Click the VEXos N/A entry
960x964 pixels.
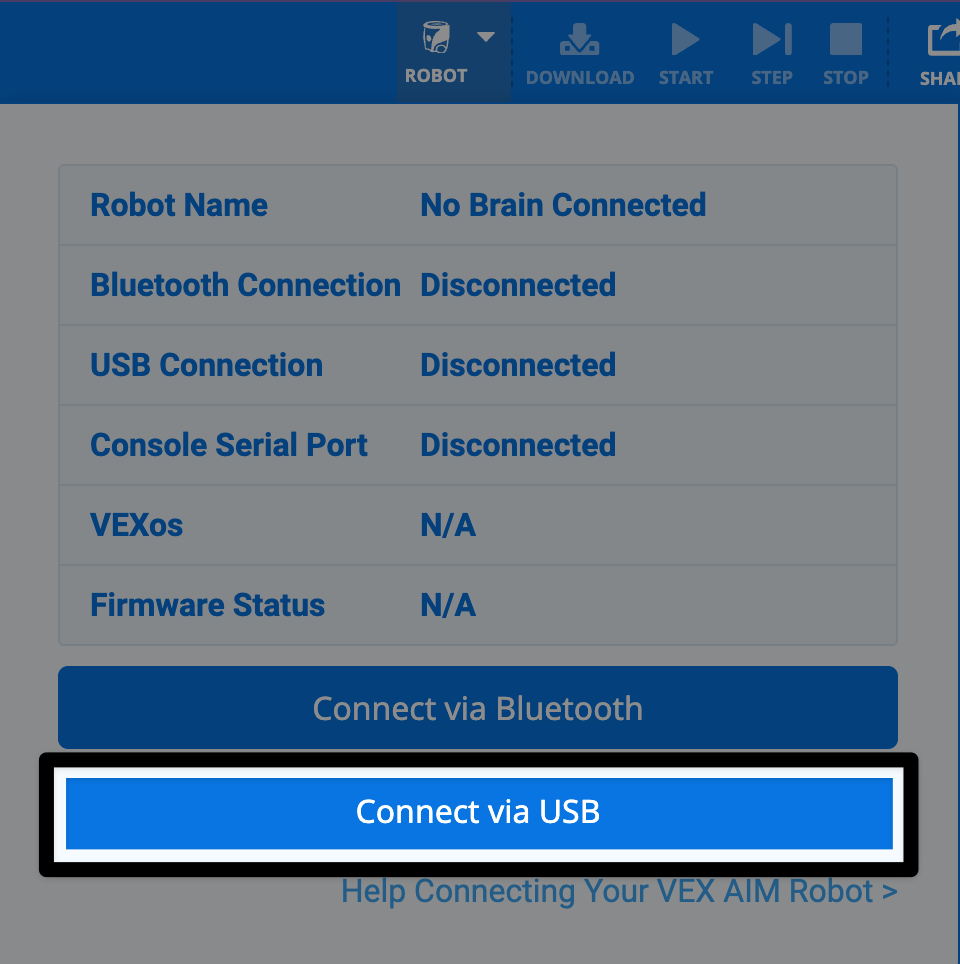[x=478, y=525]
